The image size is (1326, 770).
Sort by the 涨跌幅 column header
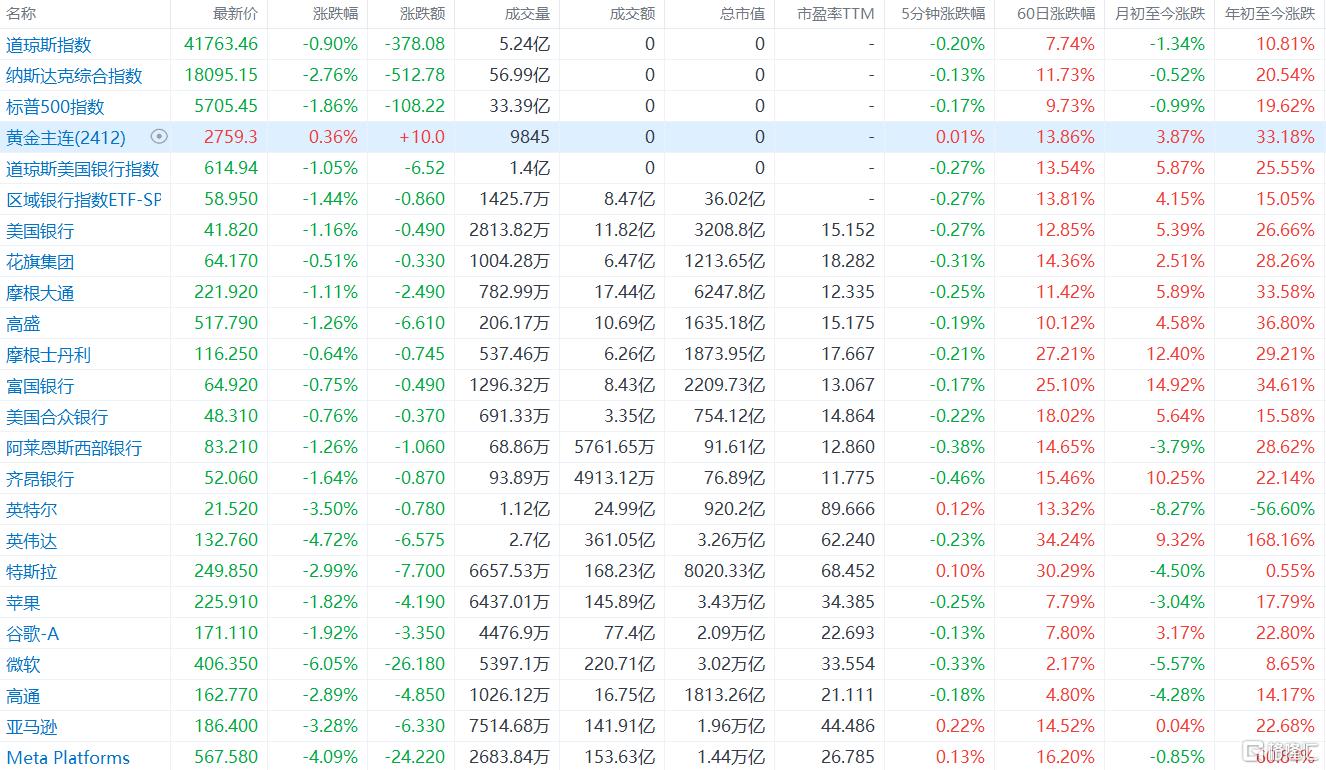335,14
